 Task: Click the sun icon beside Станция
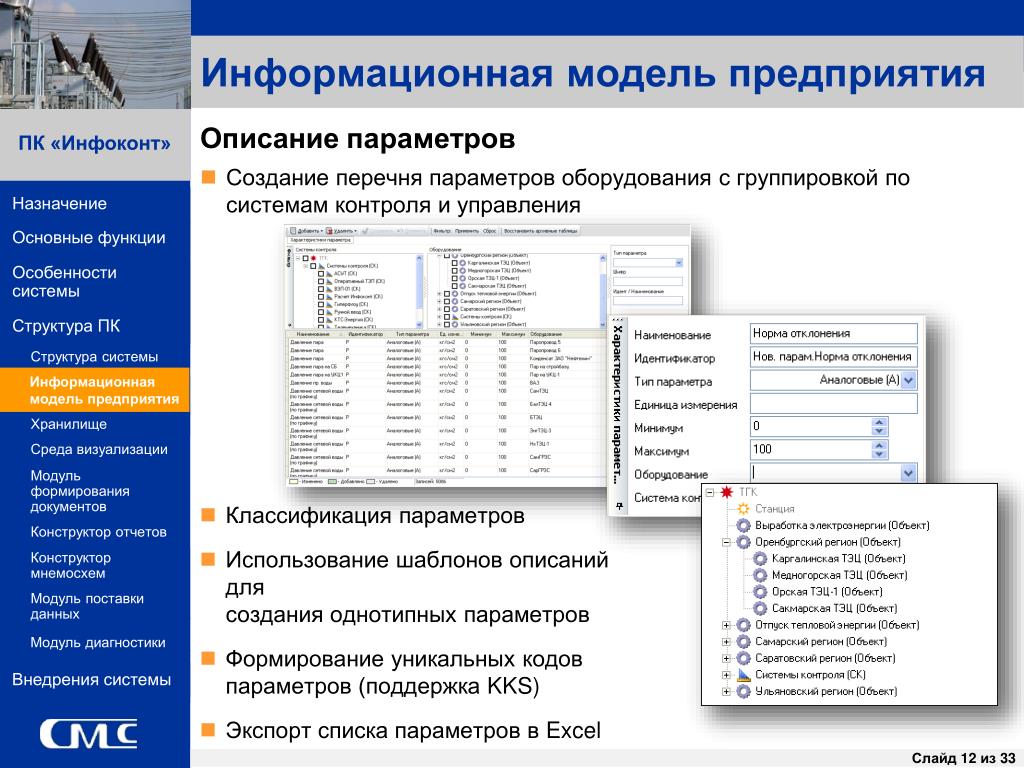[x=743, y=508]
